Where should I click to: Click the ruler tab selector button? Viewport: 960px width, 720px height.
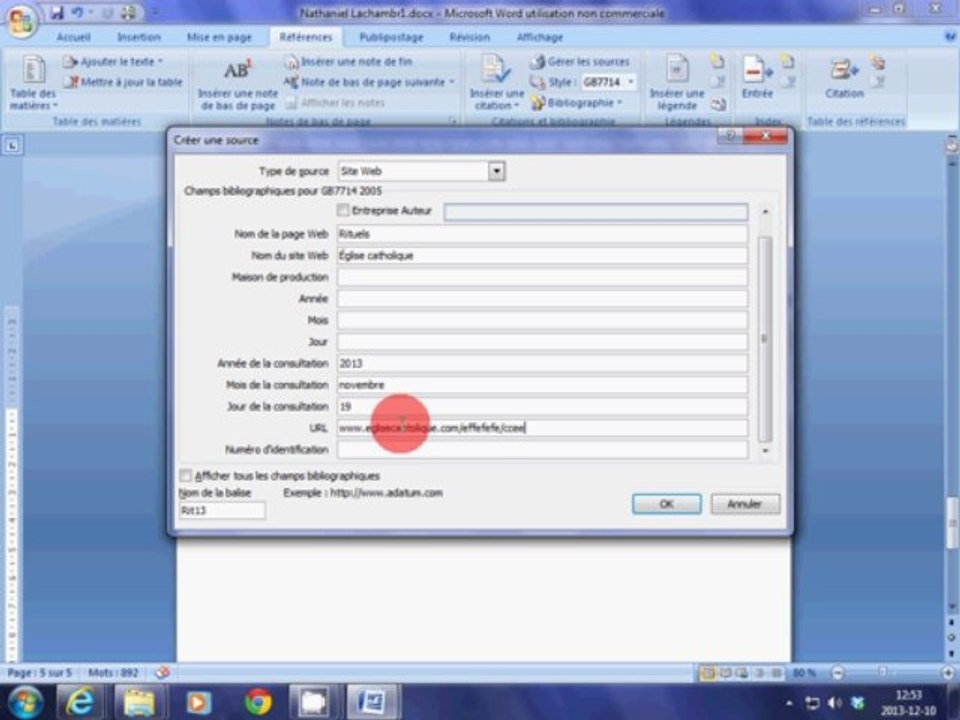(12, 146)
